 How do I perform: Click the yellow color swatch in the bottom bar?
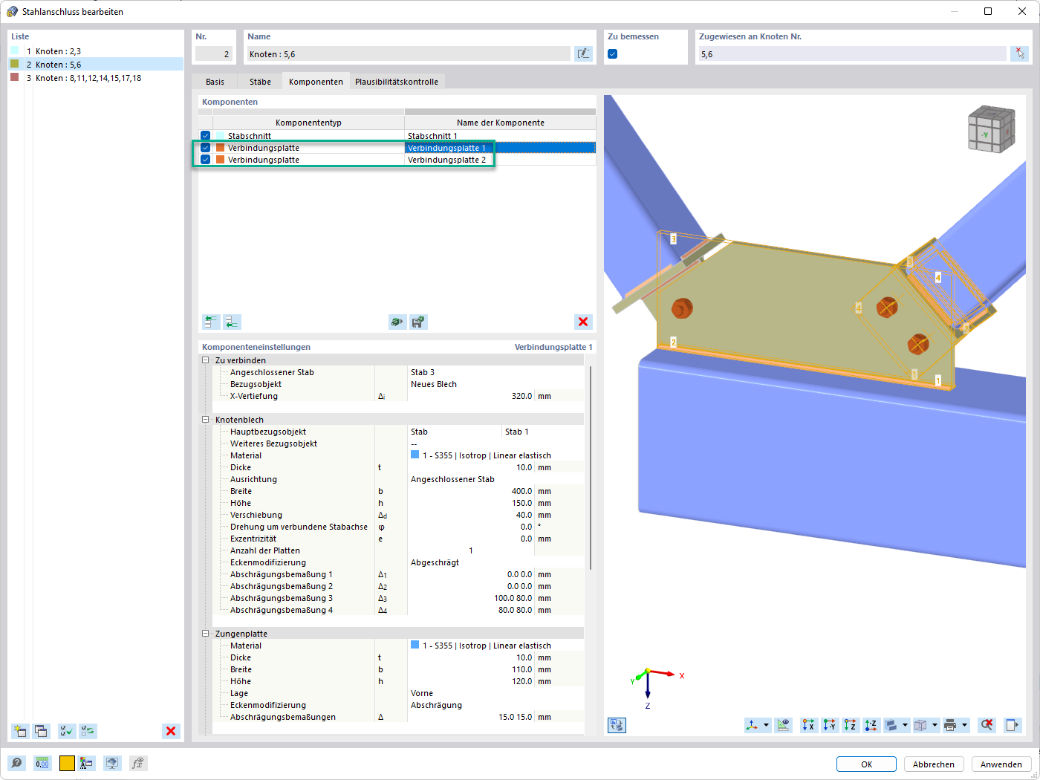[x=67, y=763]
